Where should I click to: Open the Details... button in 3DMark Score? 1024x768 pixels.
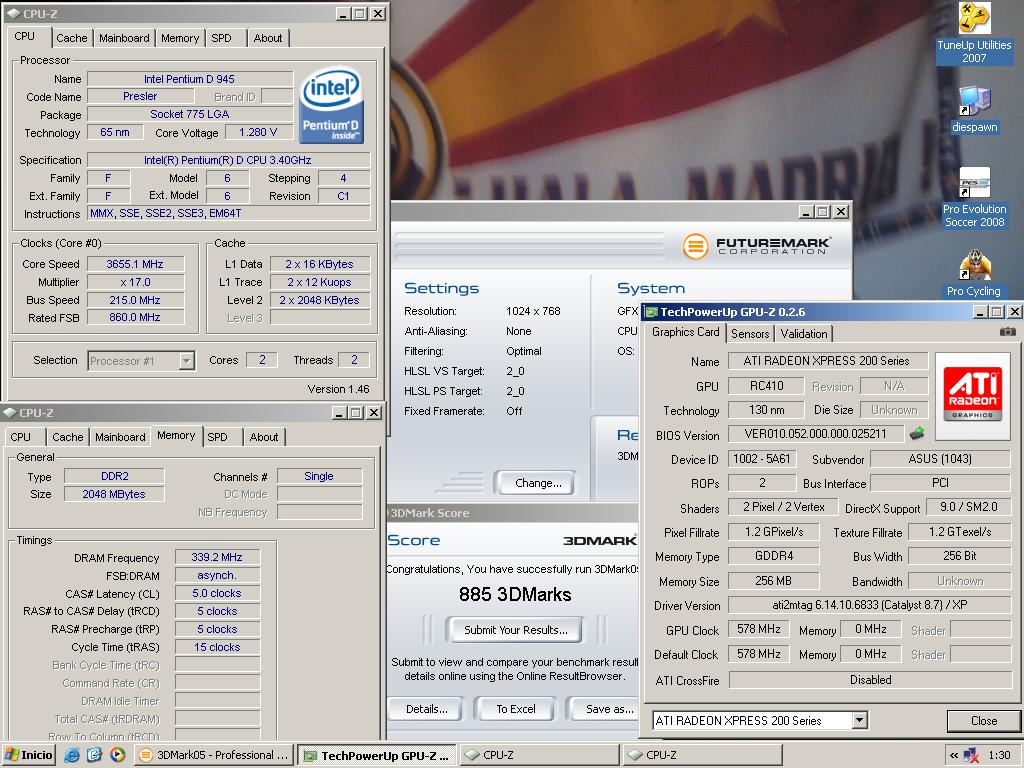[x=426, y=709]
